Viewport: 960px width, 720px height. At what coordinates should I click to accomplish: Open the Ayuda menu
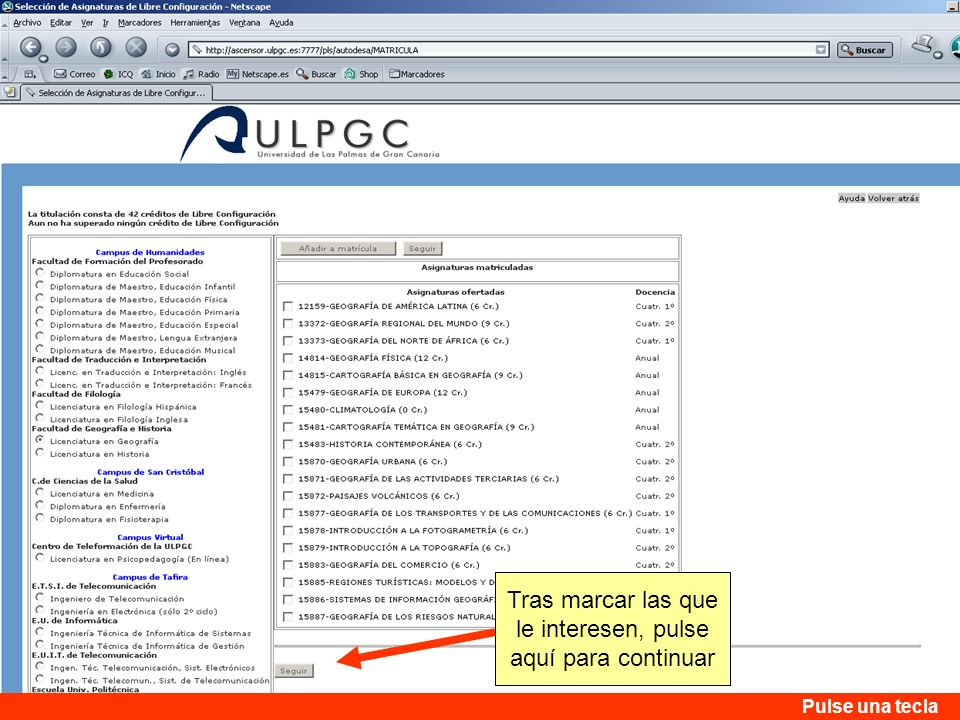[282, 23]
